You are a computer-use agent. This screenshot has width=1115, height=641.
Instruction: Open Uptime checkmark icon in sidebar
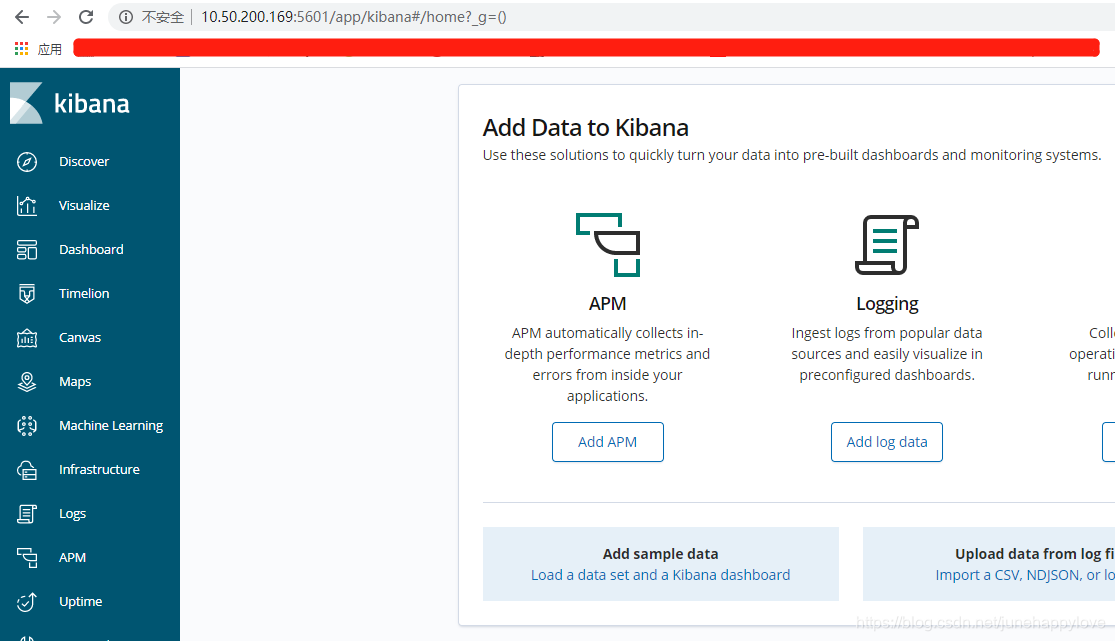pos(27,602)
